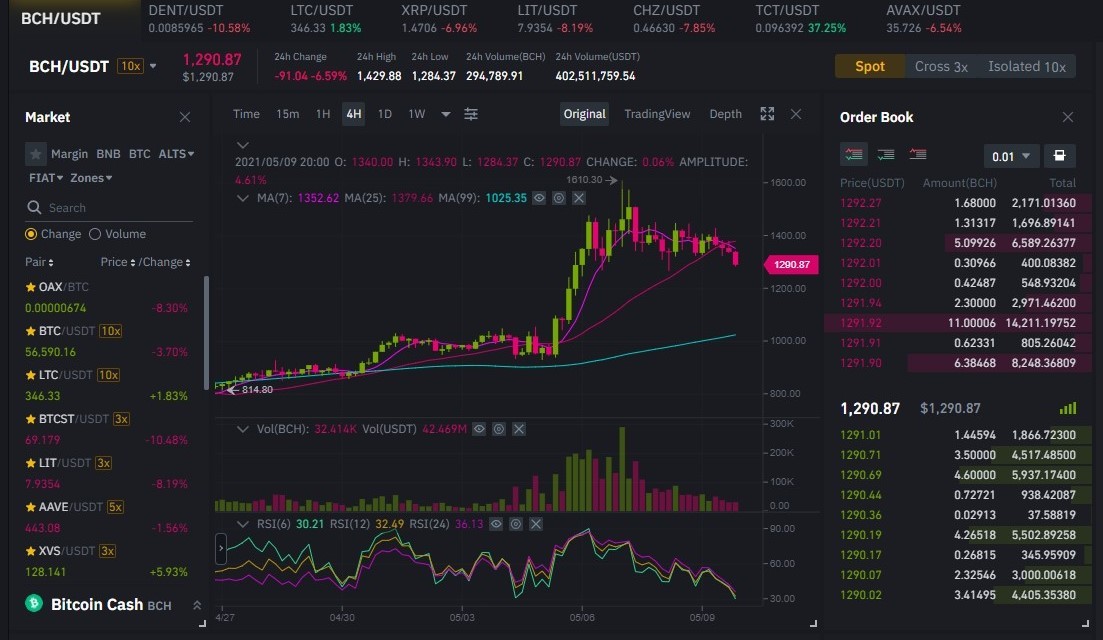Select the Volume radio button
Viewport: 1103px width, 640px height.
[x=95, y=234]
